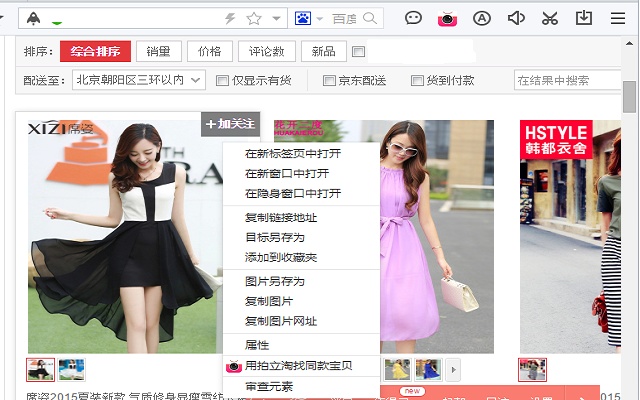Viewport: 640px width, 400px height.
Task: Bookmark page with the star icon
Action: 254,18
